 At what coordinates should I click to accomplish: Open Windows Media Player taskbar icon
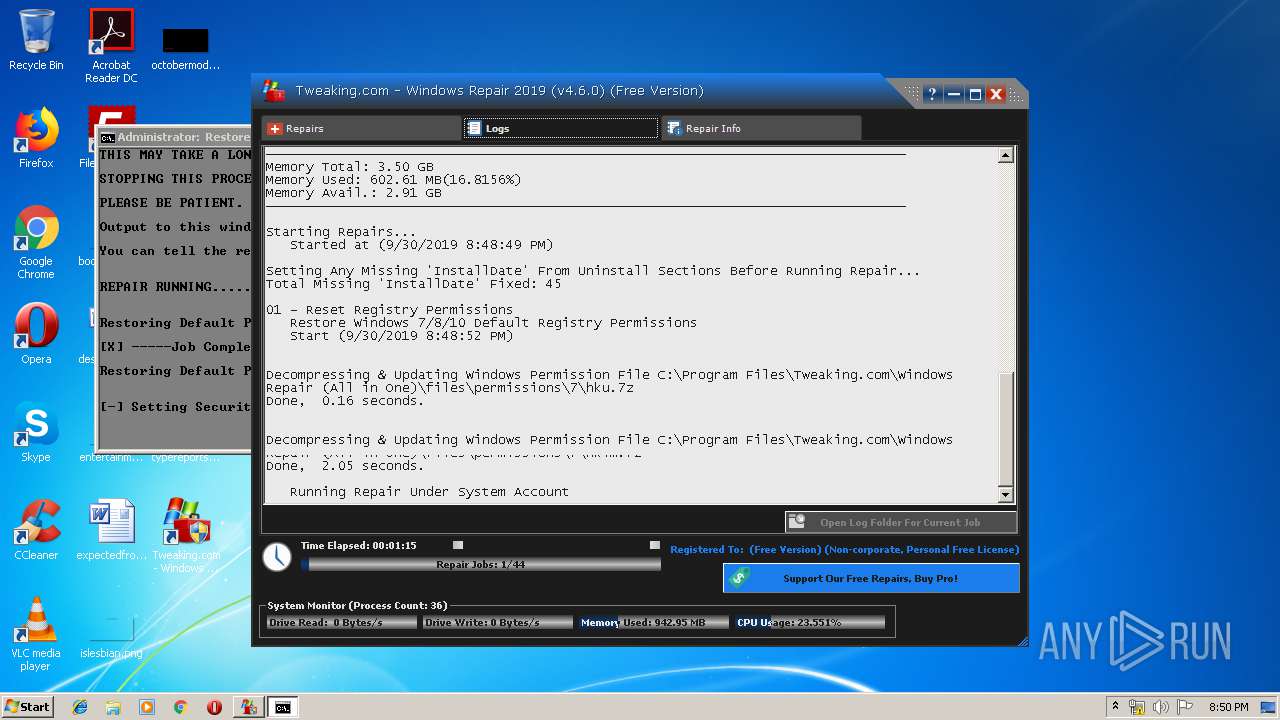point(147,707)
